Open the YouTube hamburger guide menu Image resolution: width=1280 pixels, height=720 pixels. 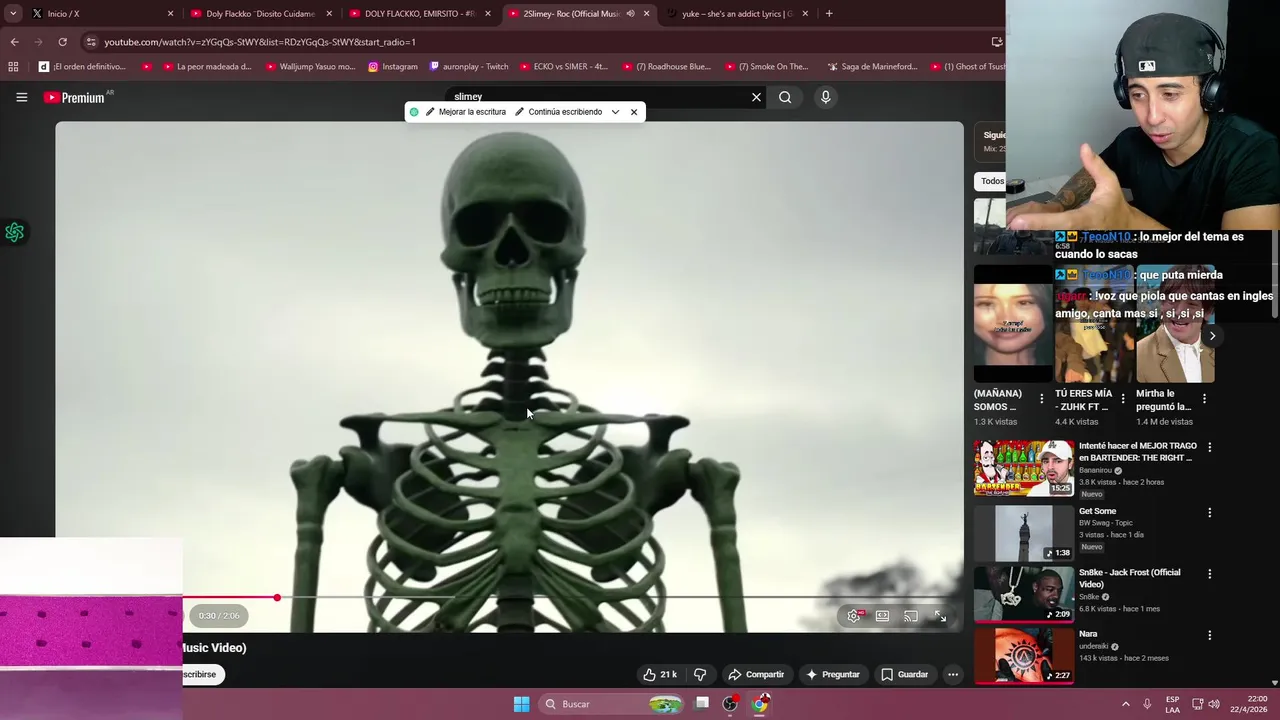click(x=21, y=97)
